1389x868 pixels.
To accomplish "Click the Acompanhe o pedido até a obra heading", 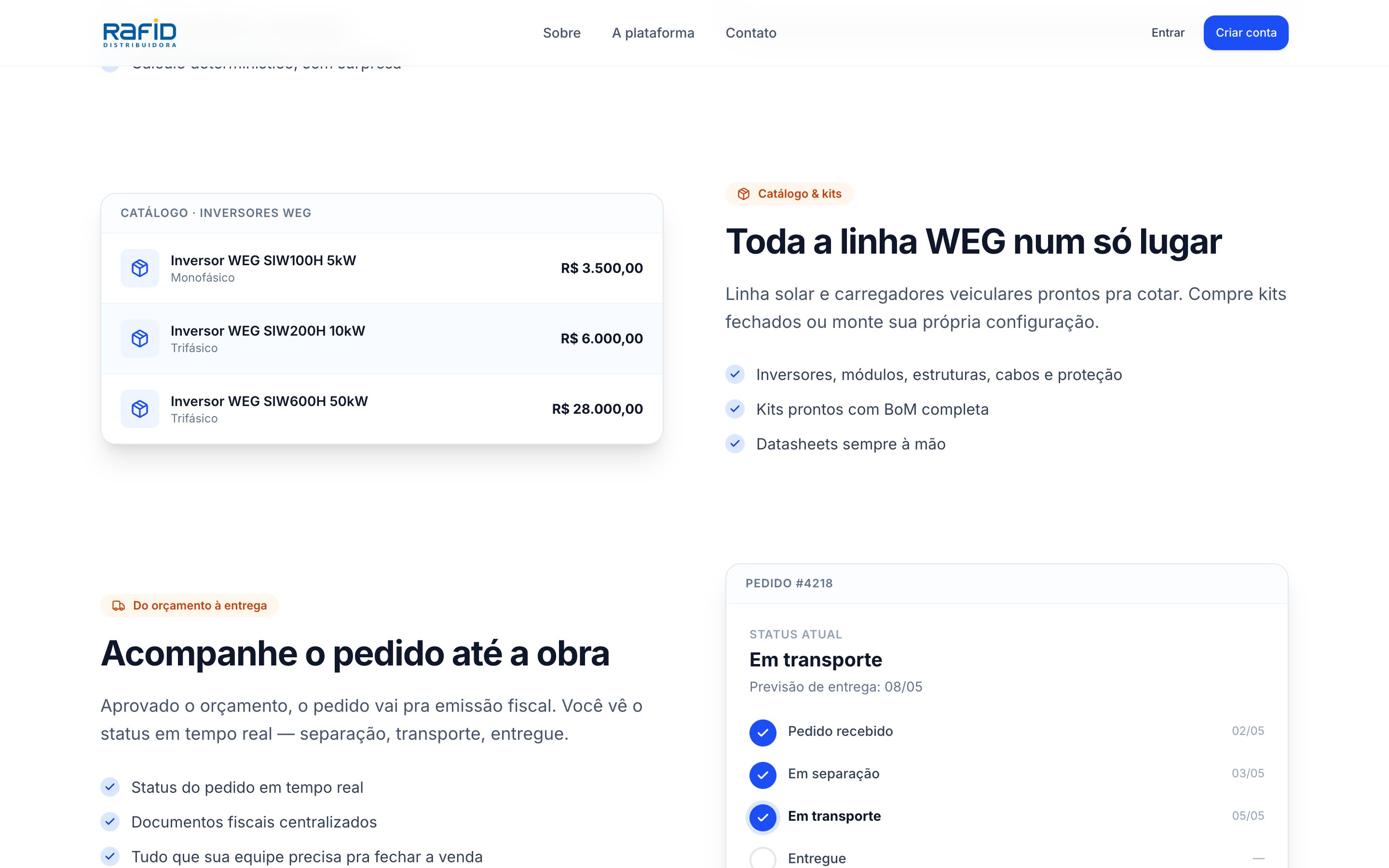I will 354,653.
